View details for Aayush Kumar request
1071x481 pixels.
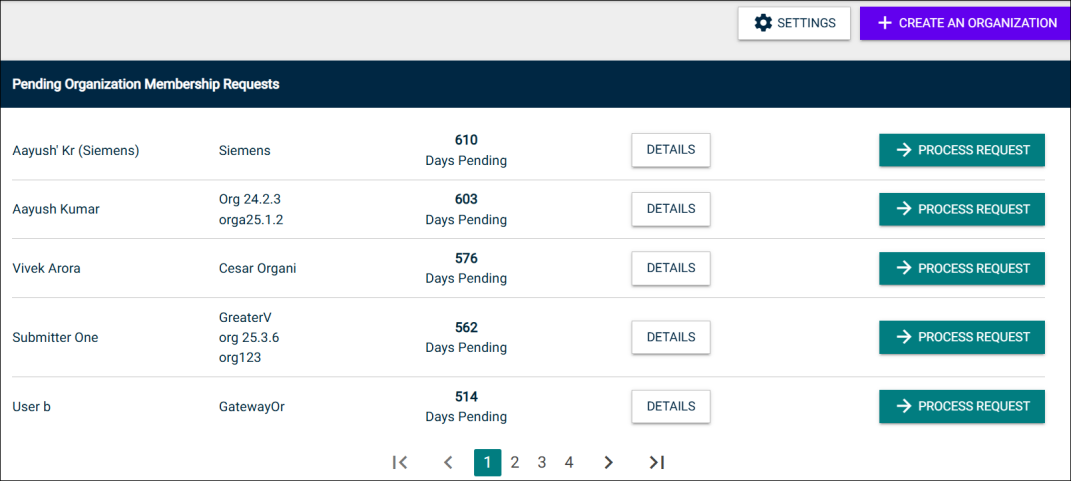(x=670, y=209)
